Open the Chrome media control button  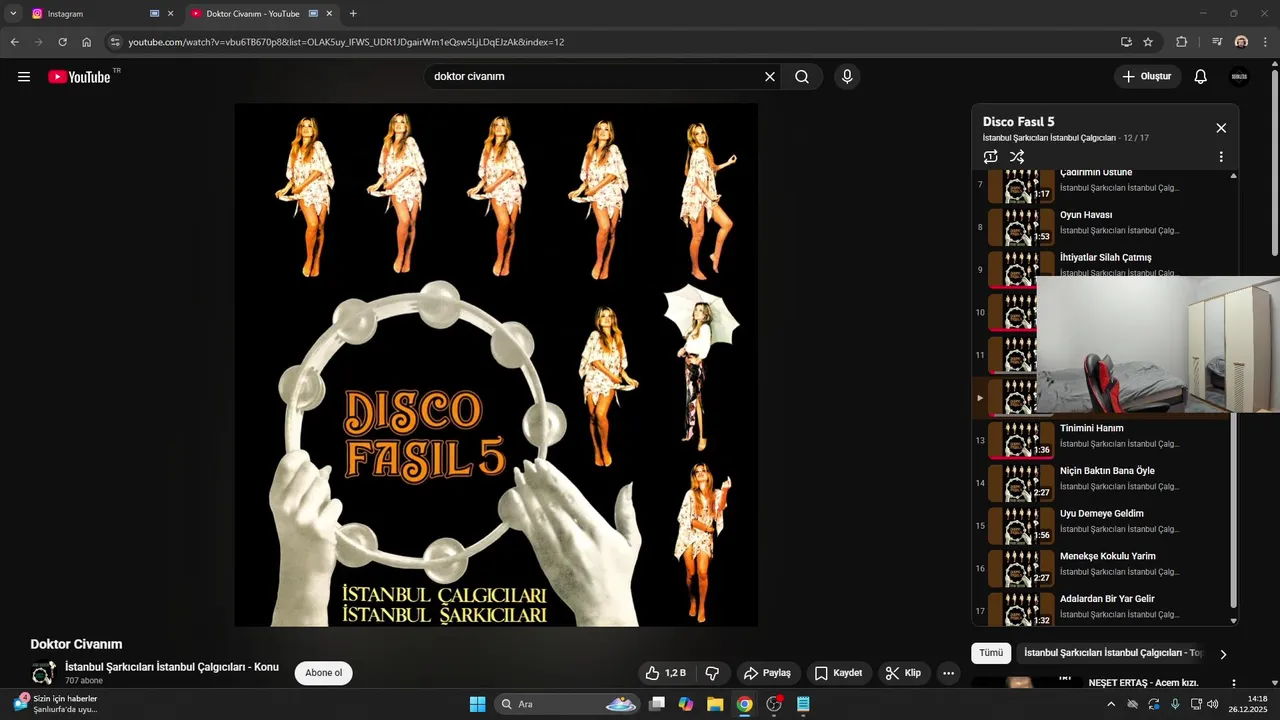(1217, 42)
